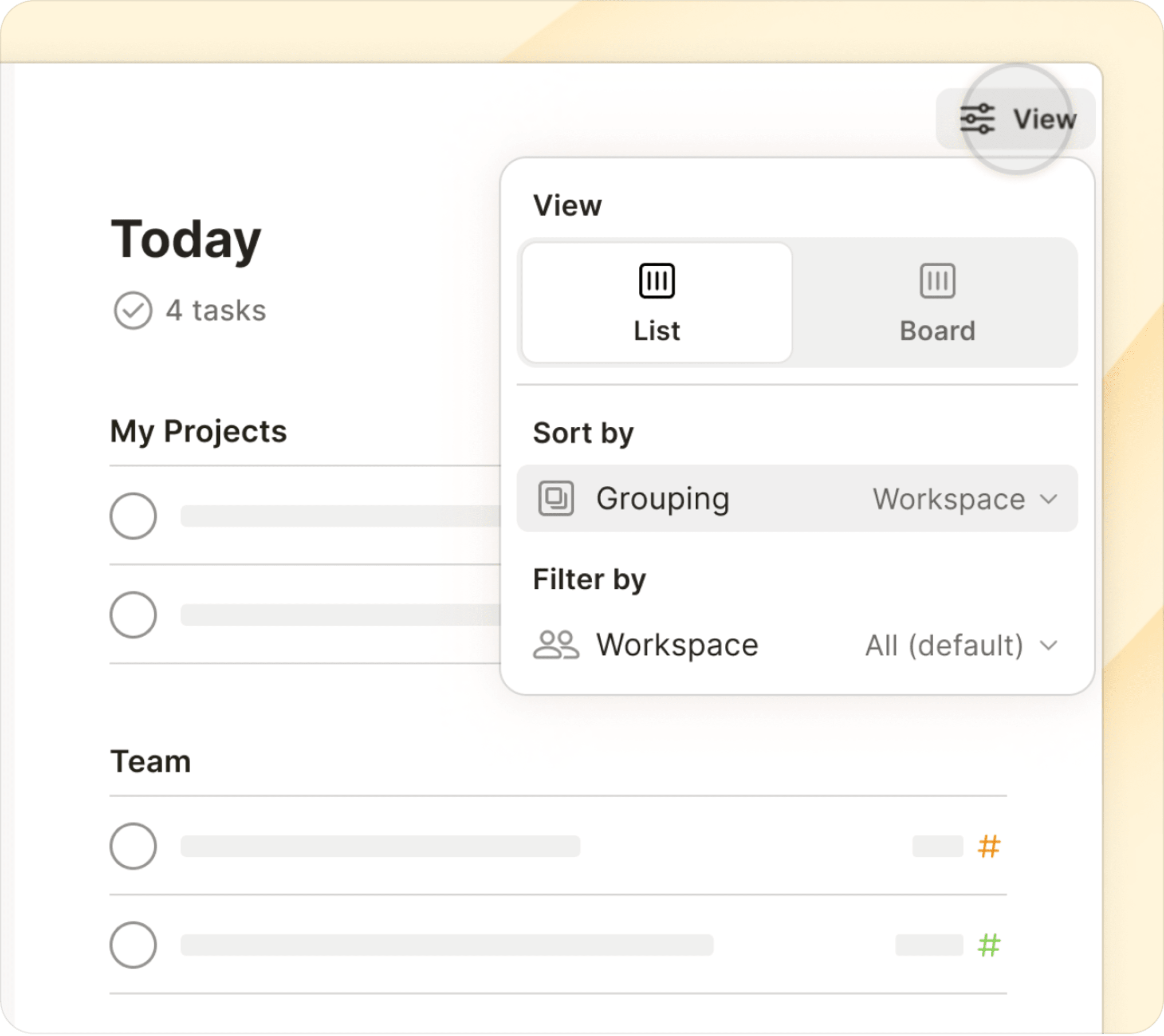Image resolution: width=1164 pixels, height=1036 pixels.
Task: Complete the first task under My Projects
Action: 133,516
